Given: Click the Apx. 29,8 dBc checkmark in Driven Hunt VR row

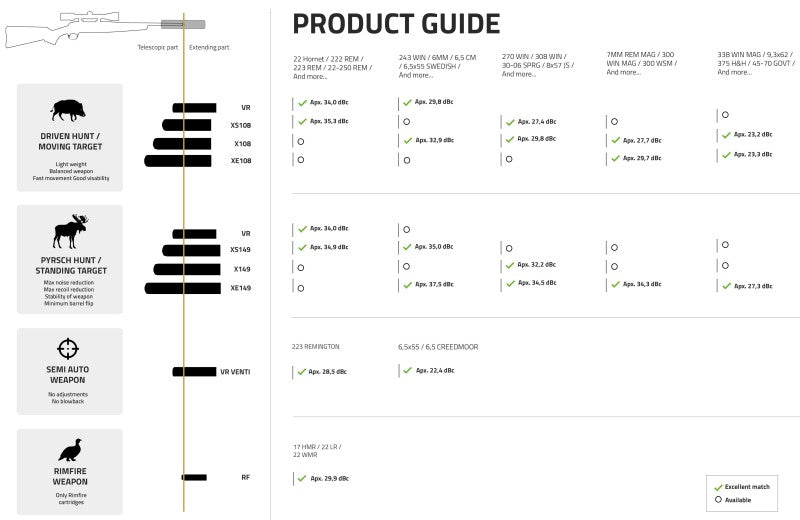Looking at the screenshot, I should pyautogui.click(x=406, y=103).
